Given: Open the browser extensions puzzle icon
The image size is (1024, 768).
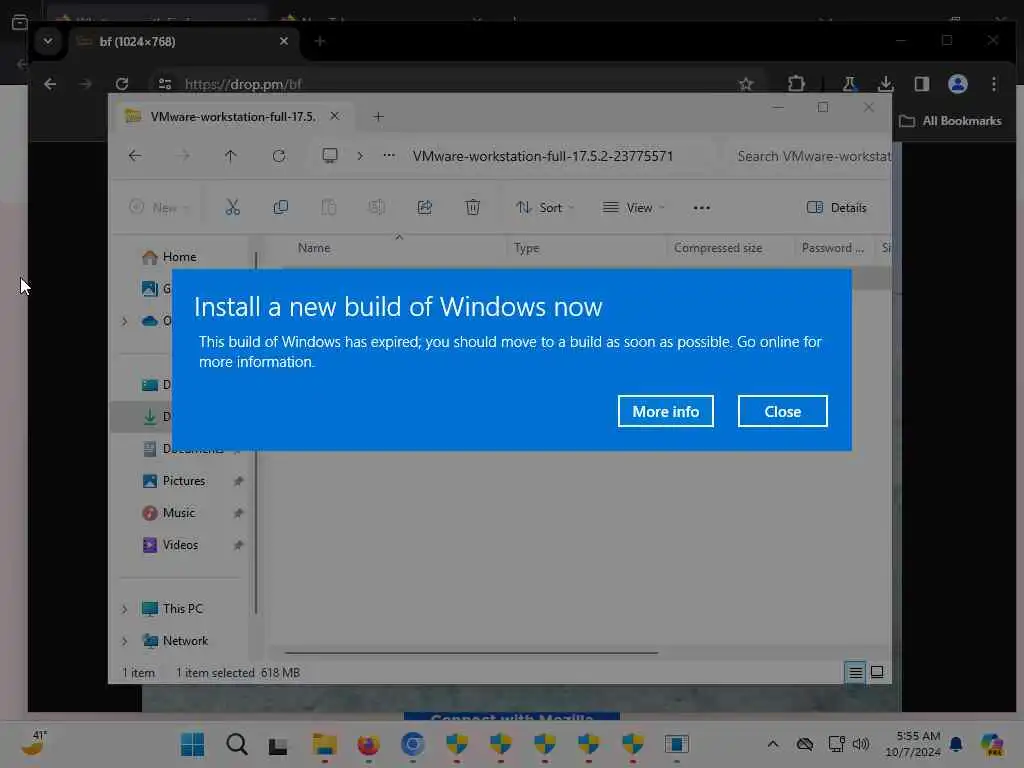Looking at the screenshot, I should (796, 84).
